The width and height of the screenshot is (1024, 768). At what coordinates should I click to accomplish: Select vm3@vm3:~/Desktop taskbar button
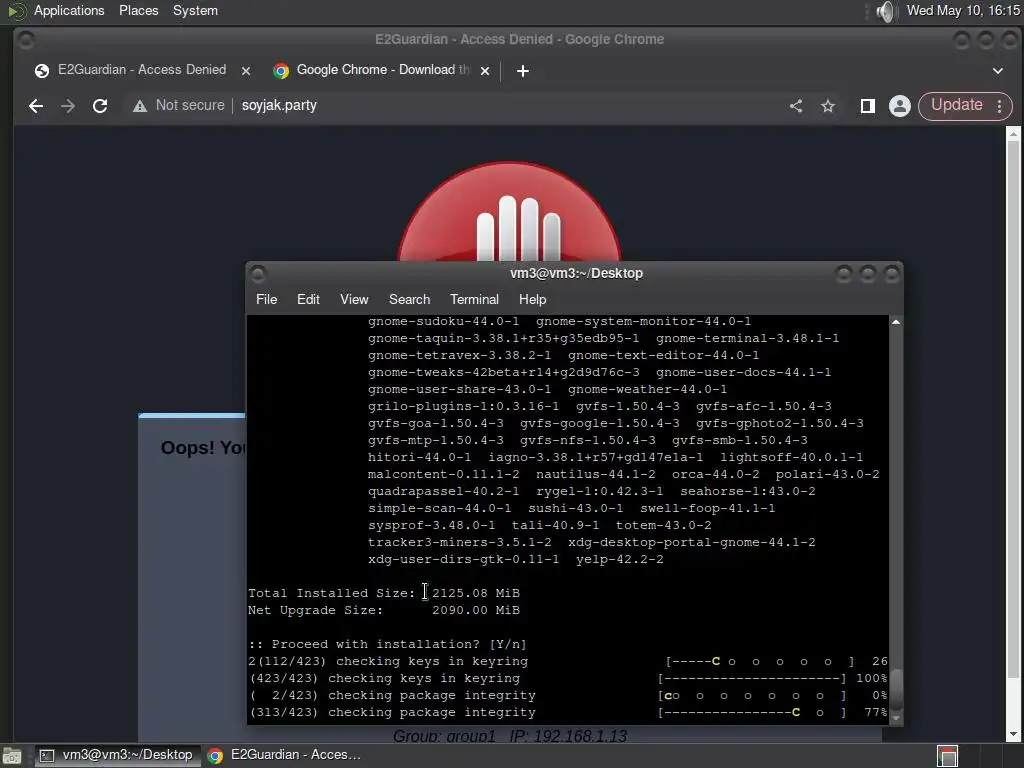(118, 755)
